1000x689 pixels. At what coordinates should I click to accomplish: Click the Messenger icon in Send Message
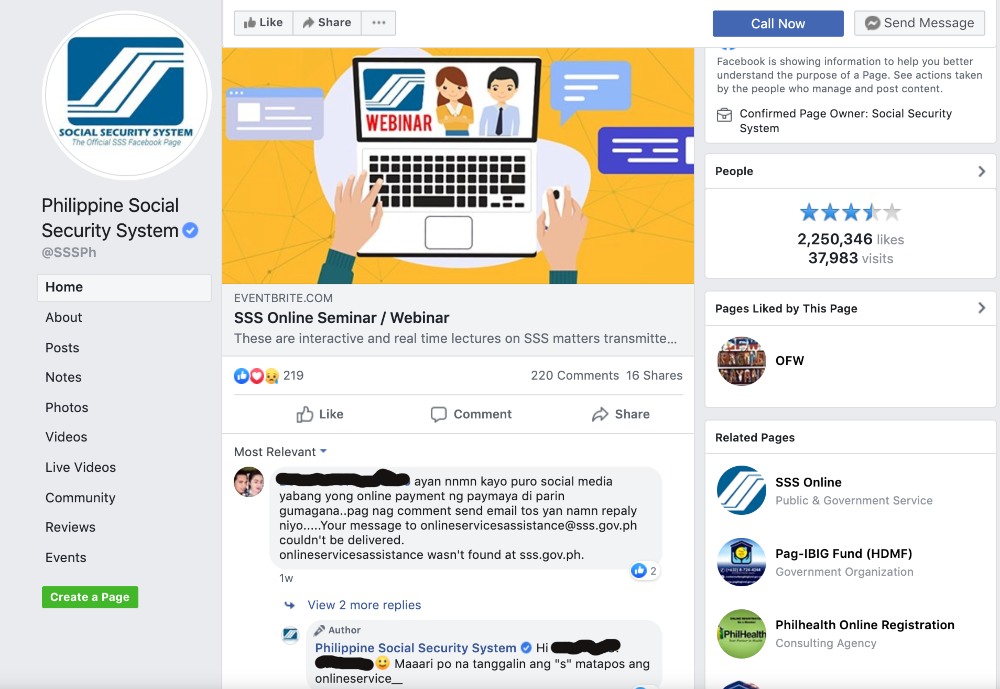coord(872,23)
